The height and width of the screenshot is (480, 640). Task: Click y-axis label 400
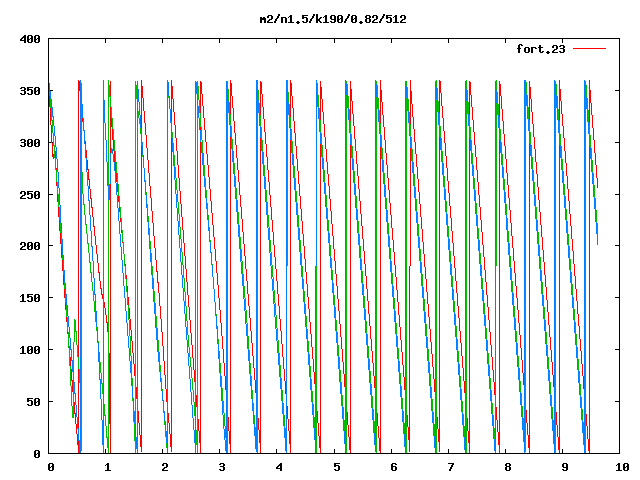[30, 39]
